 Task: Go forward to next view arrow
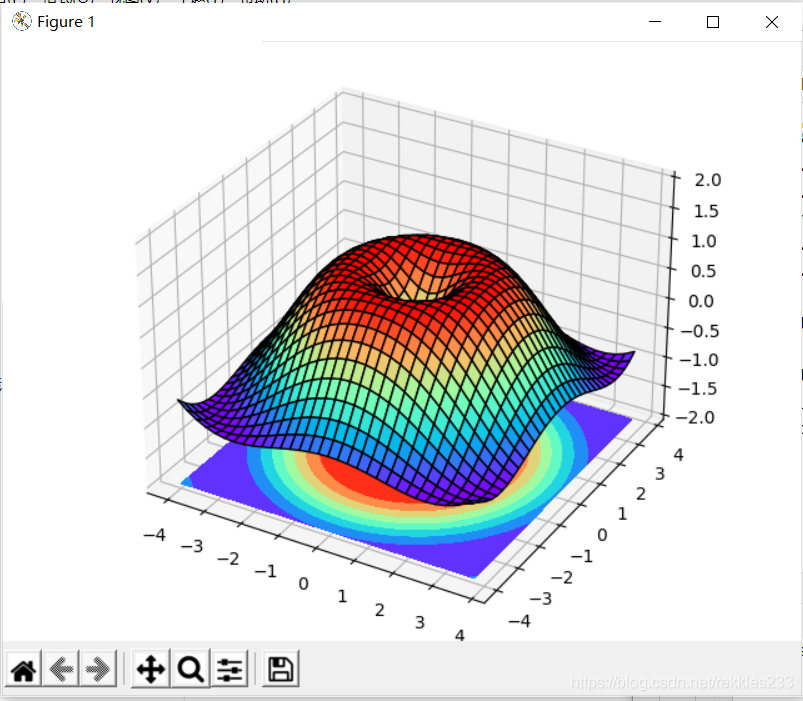coord(98,669)
